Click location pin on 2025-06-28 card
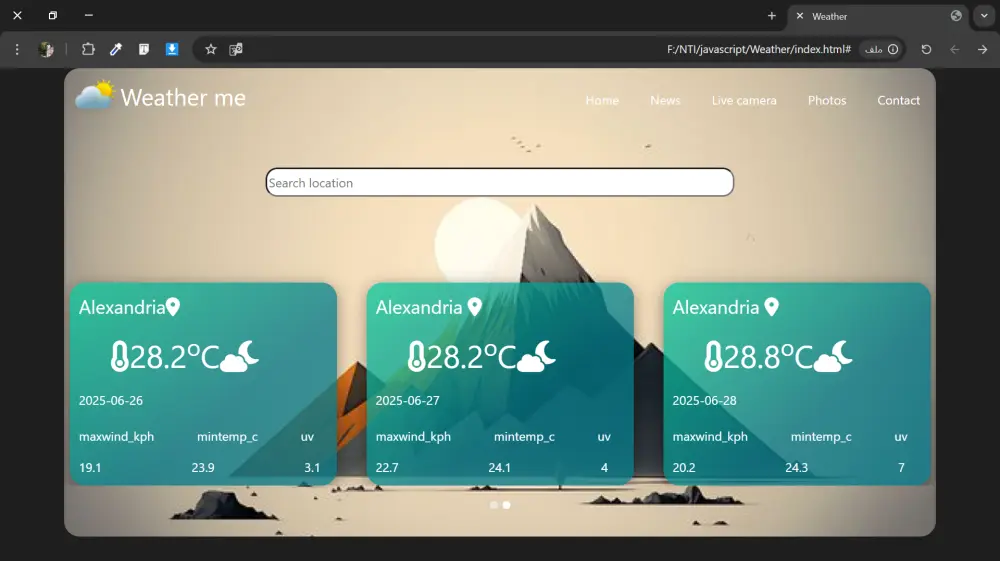 click(x=772, y=307)
